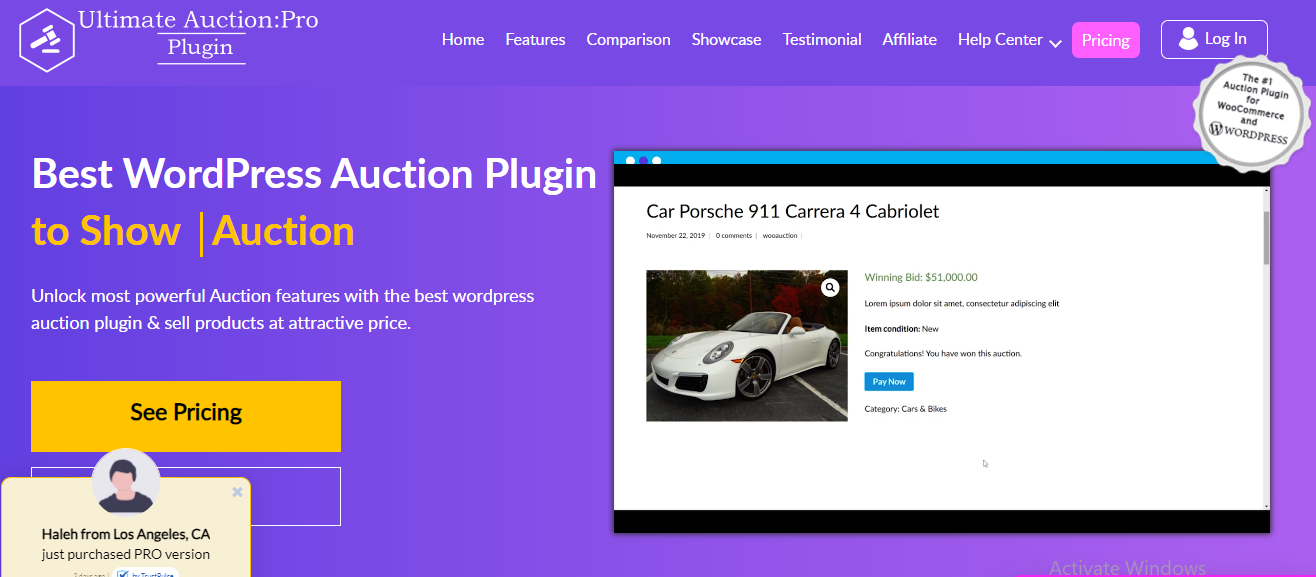Open the Features menu item
This screenshot has height=577, width=1316.
(x=535, y=40)
